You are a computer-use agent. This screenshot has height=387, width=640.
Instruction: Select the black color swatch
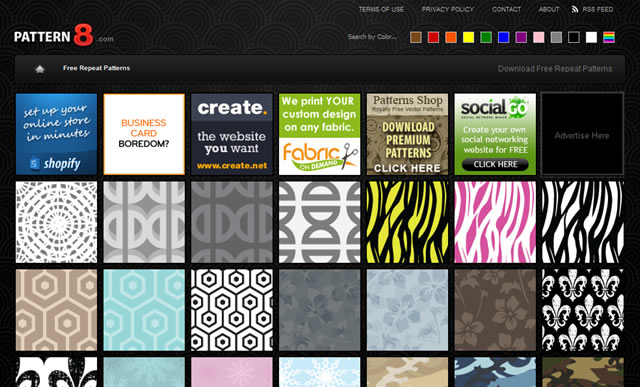pos(573,38)
